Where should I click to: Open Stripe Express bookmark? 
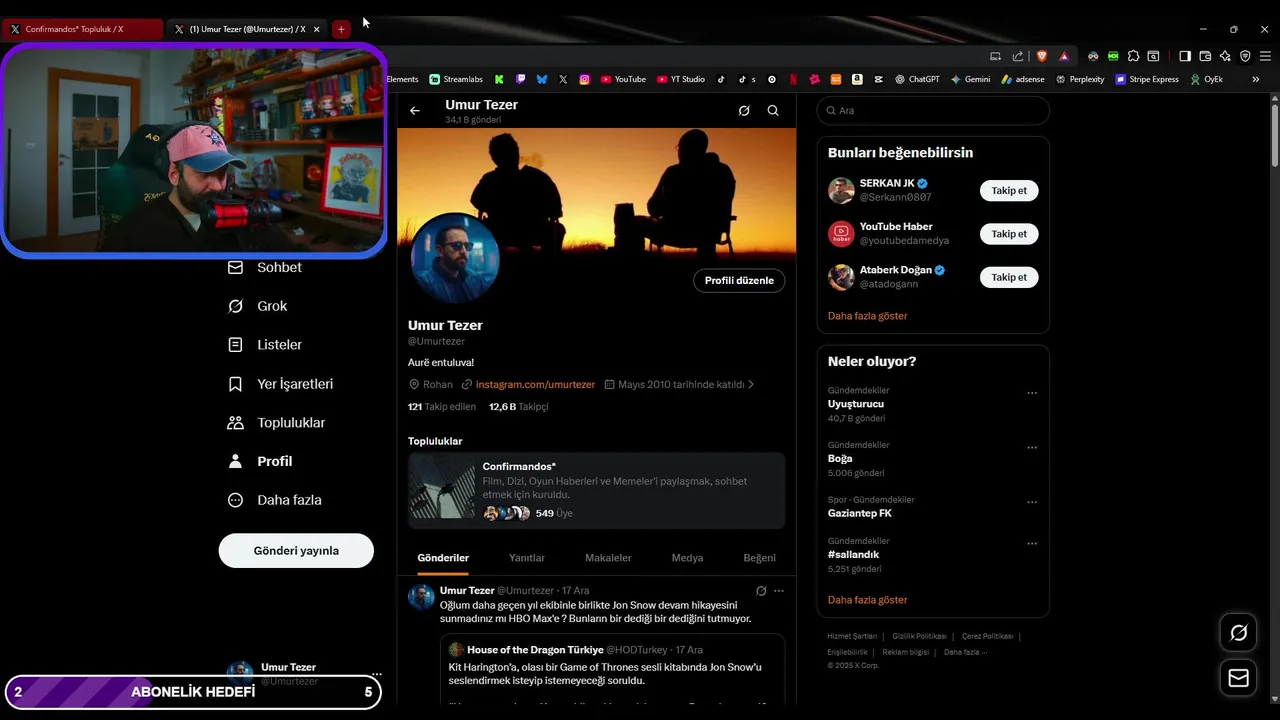click(x=1147, y=79)
